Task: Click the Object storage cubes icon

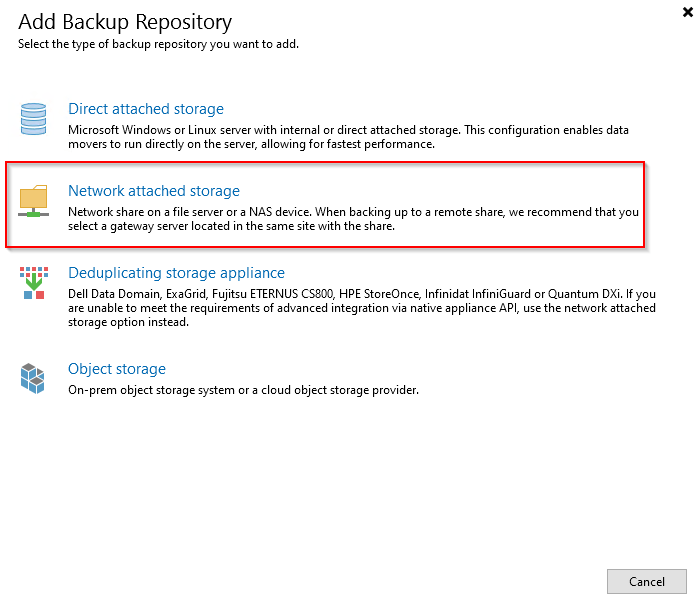Action: (x=34, y=379)
